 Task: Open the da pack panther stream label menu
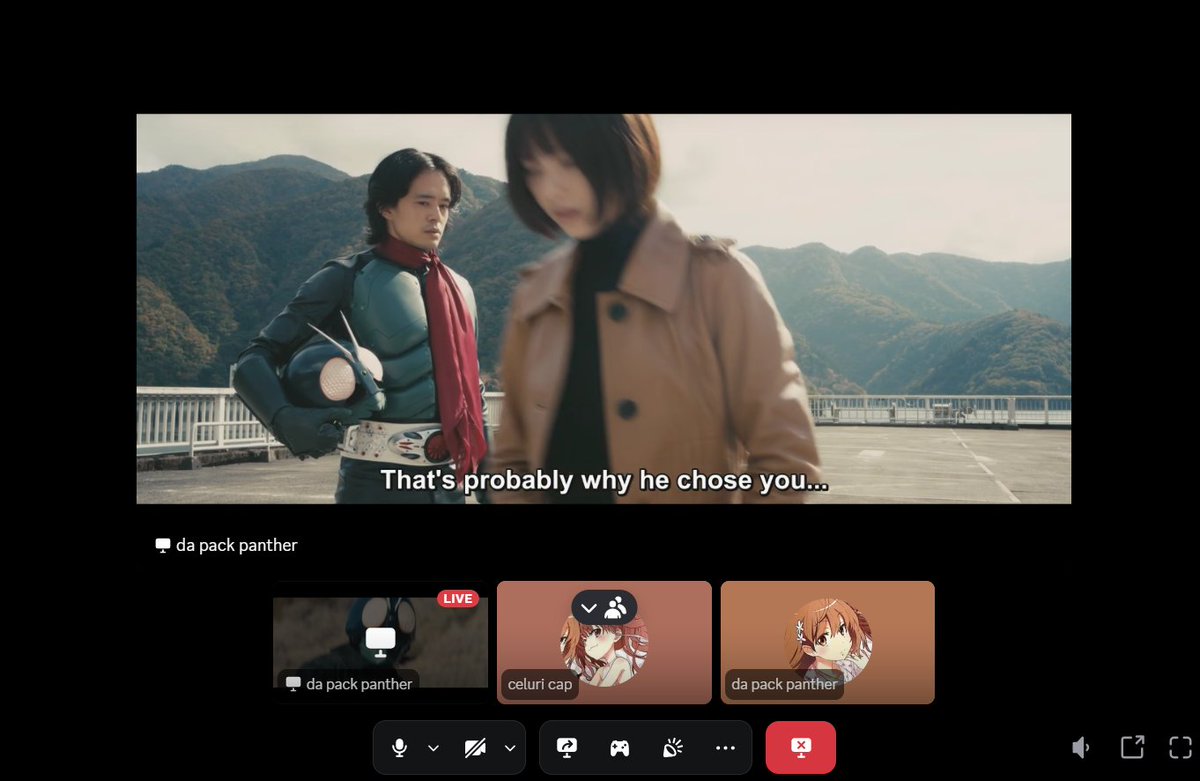[x=224, y=545]
